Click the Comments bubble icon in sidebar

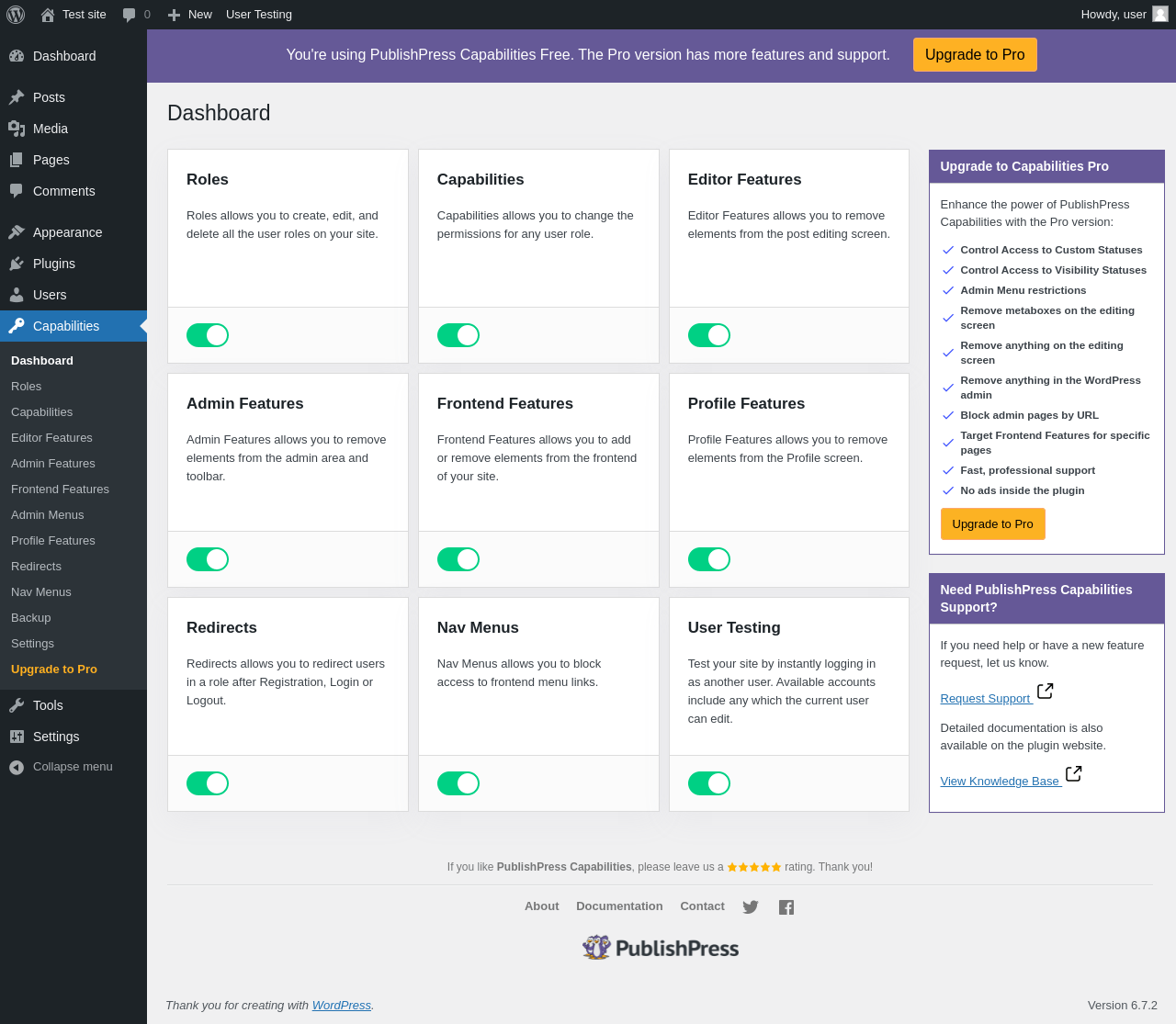coord(17,191)
